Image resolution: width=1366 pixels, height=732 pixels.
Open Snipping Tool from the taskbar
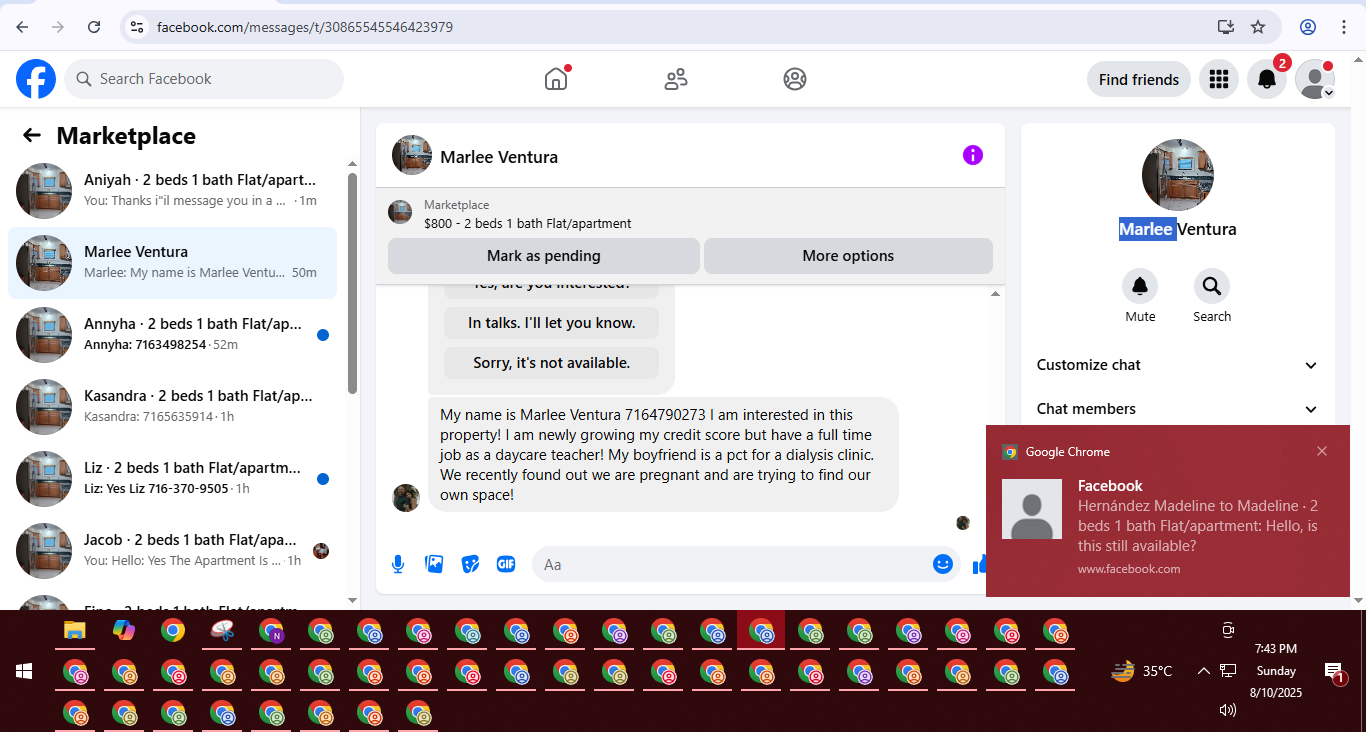point(222,631)
